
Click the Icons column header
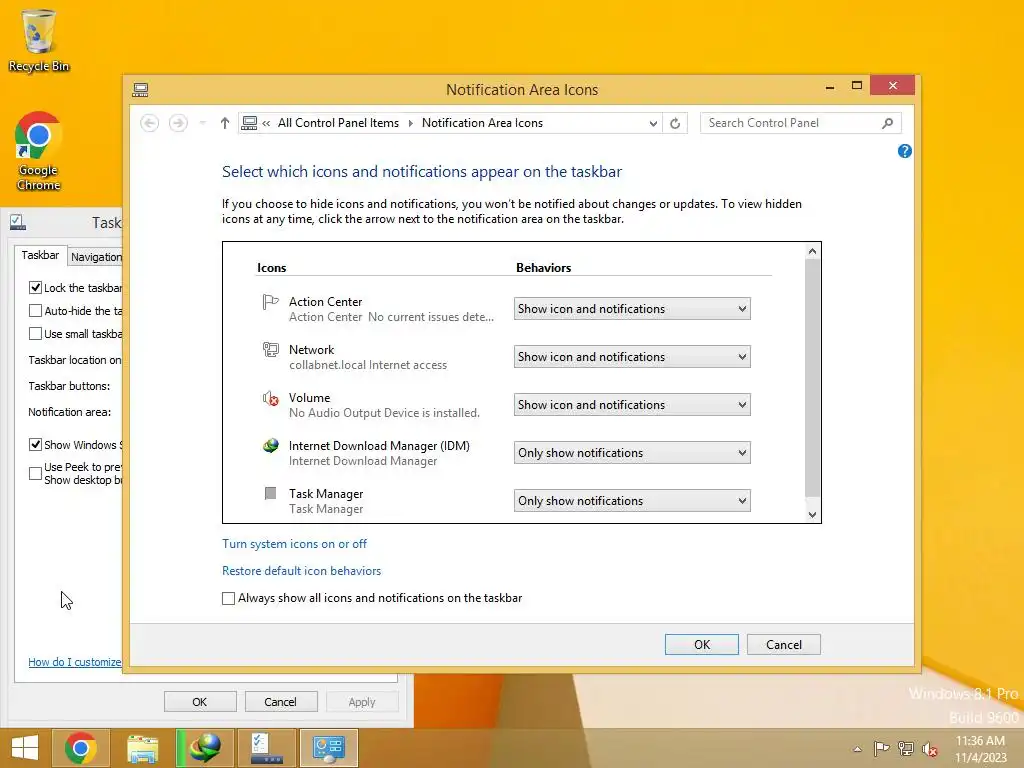point(272,268)
